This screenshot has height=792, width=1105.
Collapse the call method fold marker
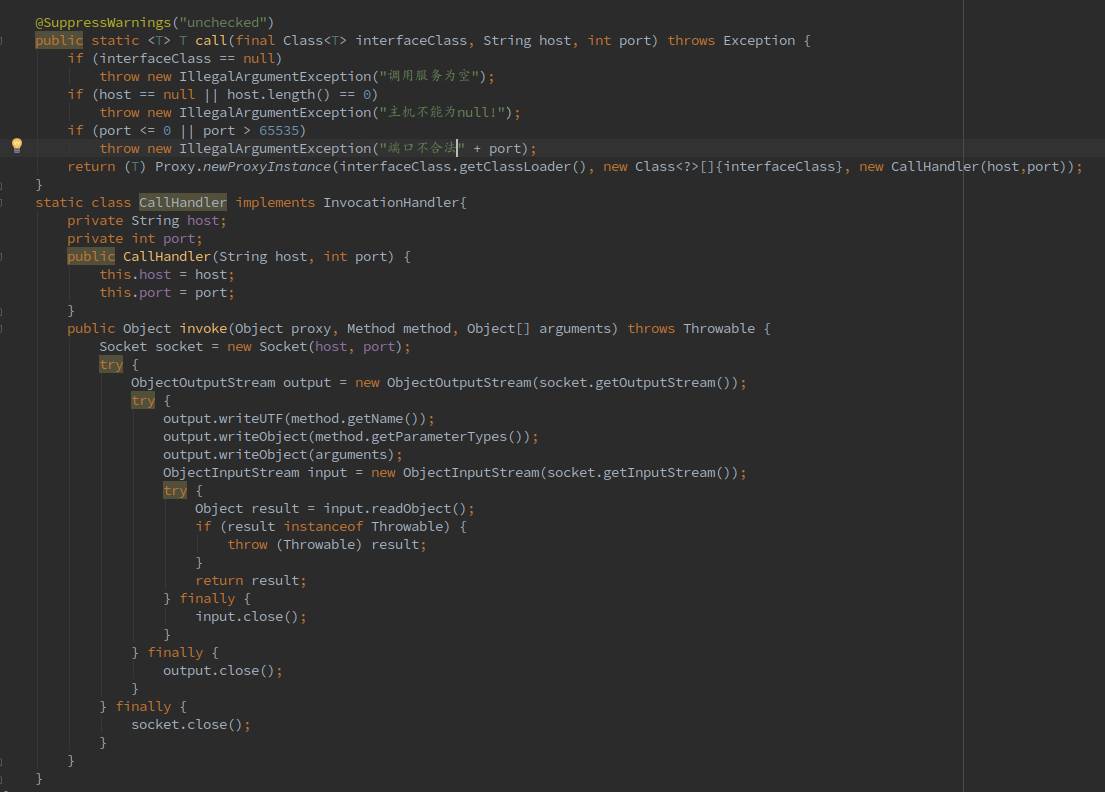coord(3,41)
